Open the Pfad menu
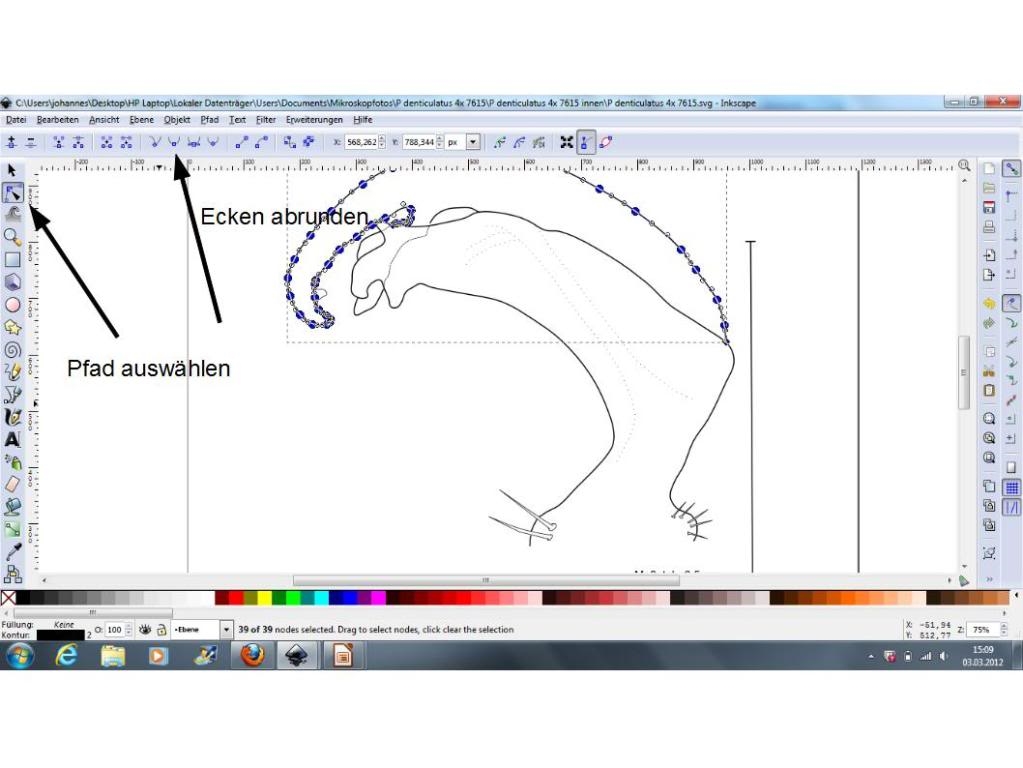This screenshot has height=768, width=1023. pyautogui.click(x=209, y=120)
